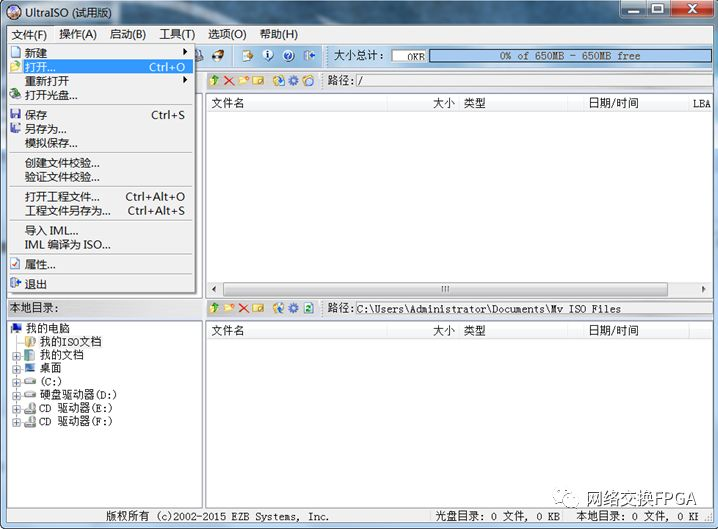Choose 退出 from the File menu

click(x=101, y=284)
